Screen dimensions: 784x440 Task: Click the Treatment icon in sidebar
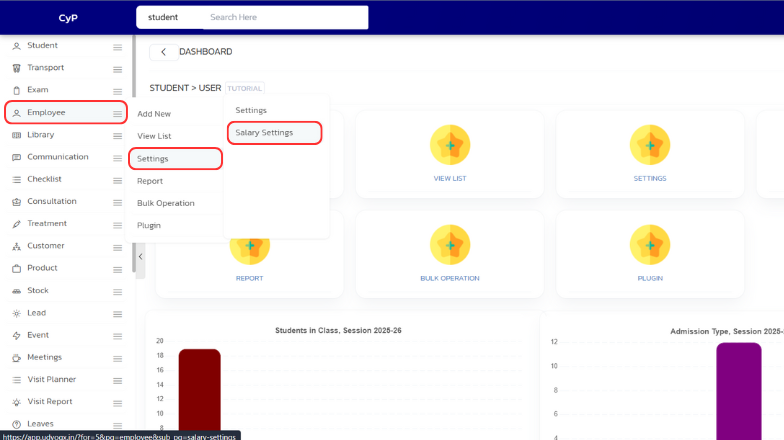(16, 224)
